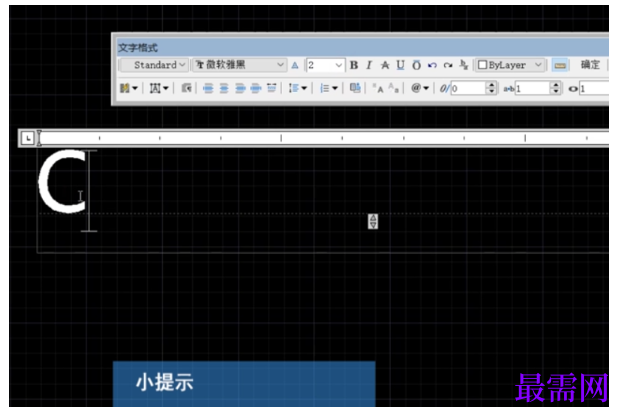Decrease tracking value with down arrow
The width and height of the screenshot is (627, 419).
pyautogui.click(x=555, y=92)
